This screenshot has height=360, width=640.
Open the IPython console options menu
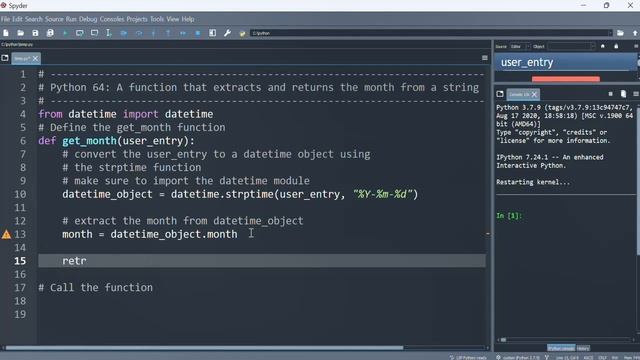(x=636, y=94)
